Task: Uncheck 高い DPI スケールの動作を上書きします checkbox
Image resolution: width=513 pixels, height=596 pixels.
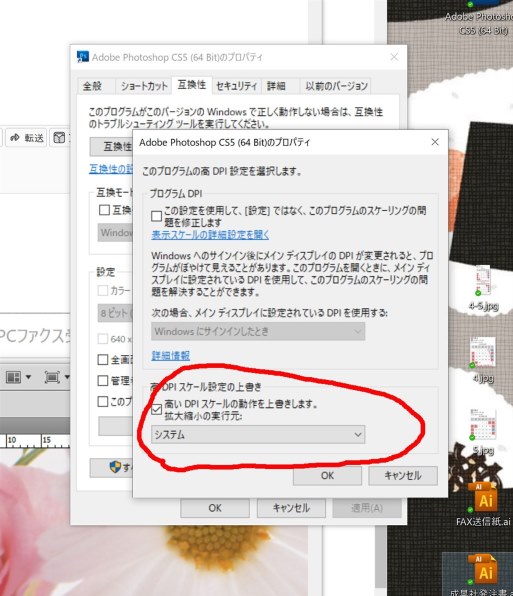Action: pos(156,409)
